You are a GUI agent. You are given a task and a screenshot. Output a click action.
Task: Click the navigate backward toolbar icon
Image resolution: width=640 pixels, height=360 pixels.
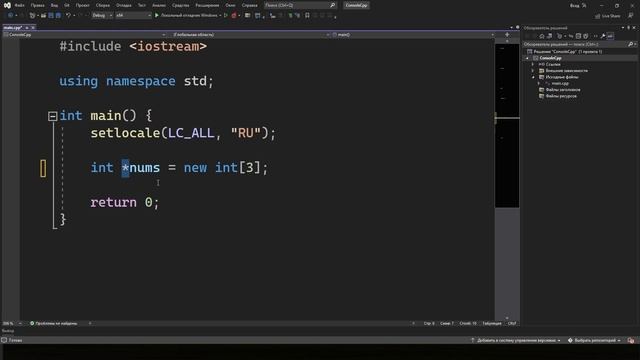point(10,16)
